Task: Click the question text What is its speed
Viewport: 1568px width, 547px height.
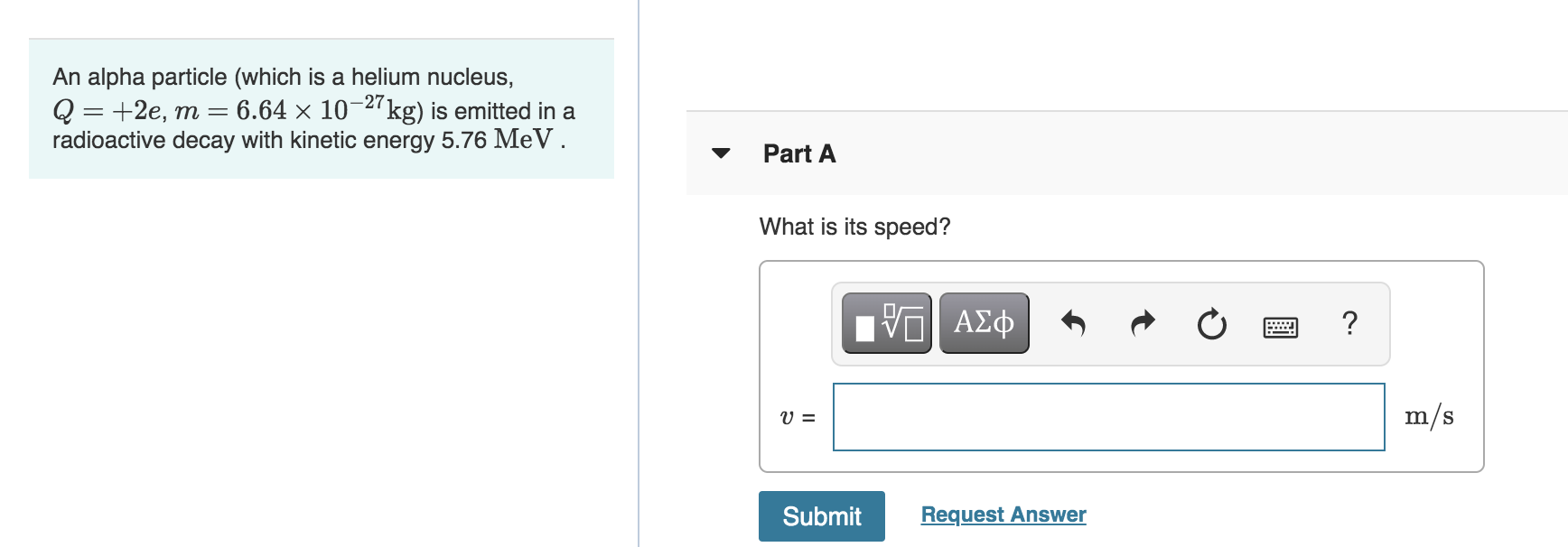Action: [854, 226]
